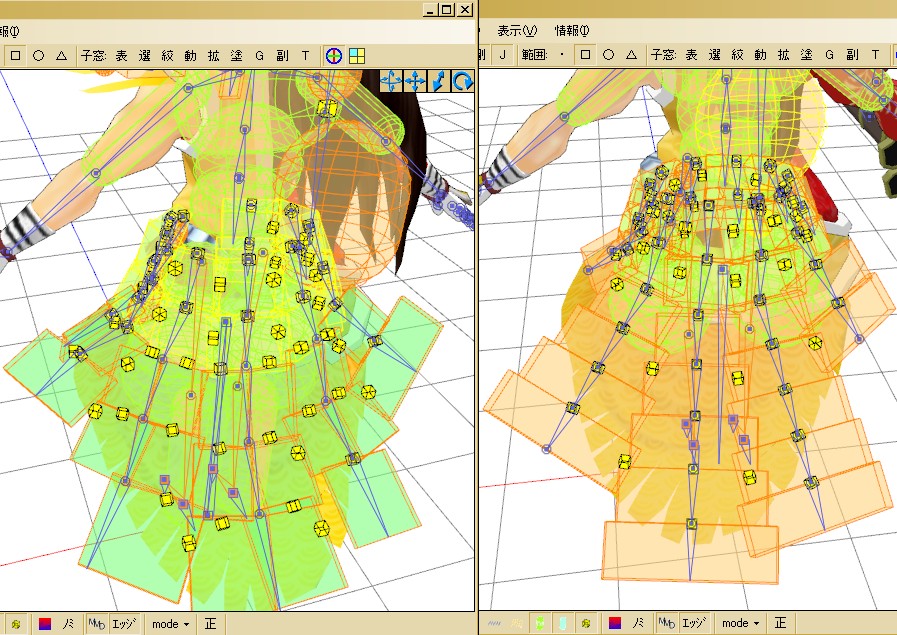The image size is (897, 635).
Task: Toggle J joint button in right window
Action: click(503, 55)
